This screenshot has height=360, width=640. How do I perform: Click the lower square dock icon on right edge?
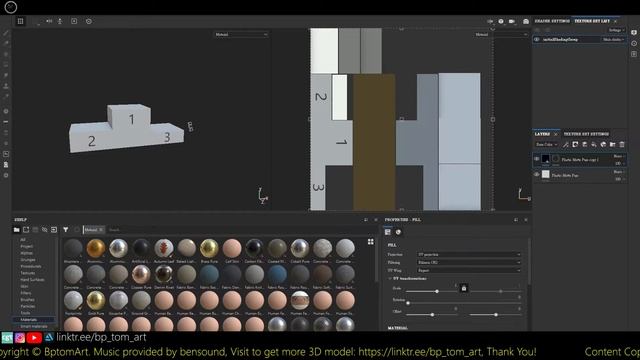pyautogui.click(x=634, y=54)
